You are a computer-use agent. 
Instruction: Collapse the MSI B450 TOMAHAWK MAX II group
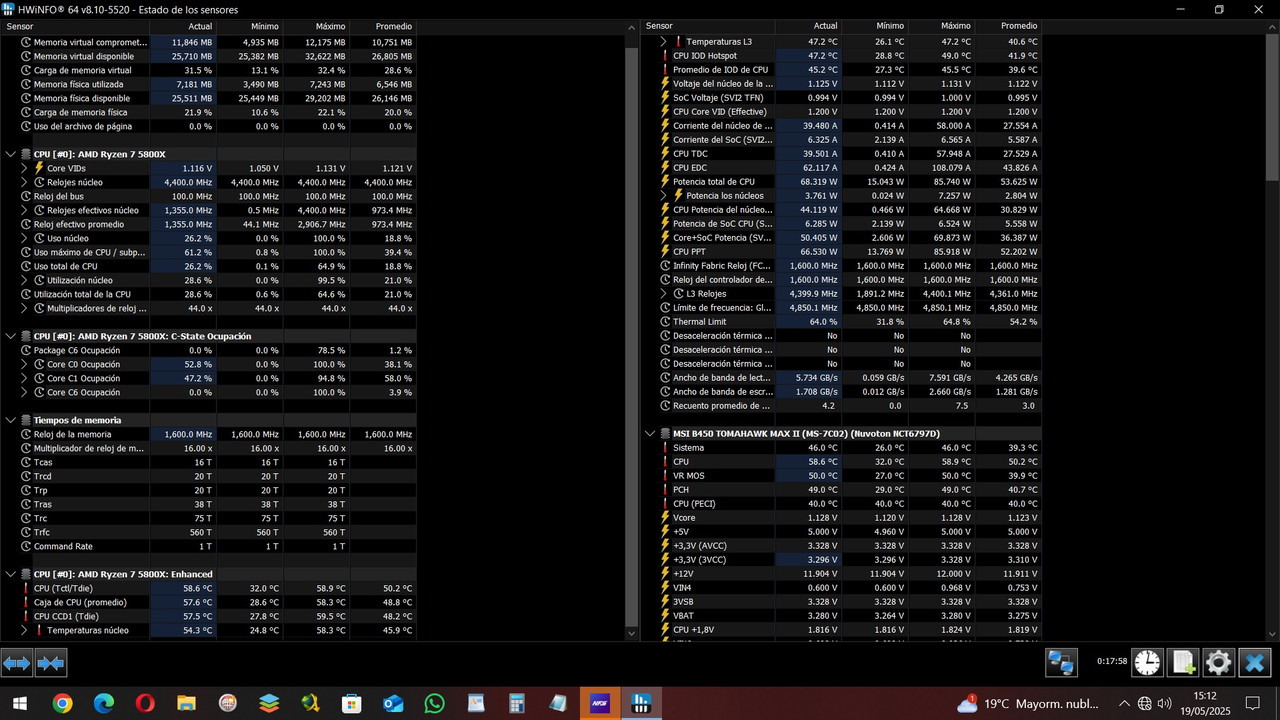pos(650,434)
